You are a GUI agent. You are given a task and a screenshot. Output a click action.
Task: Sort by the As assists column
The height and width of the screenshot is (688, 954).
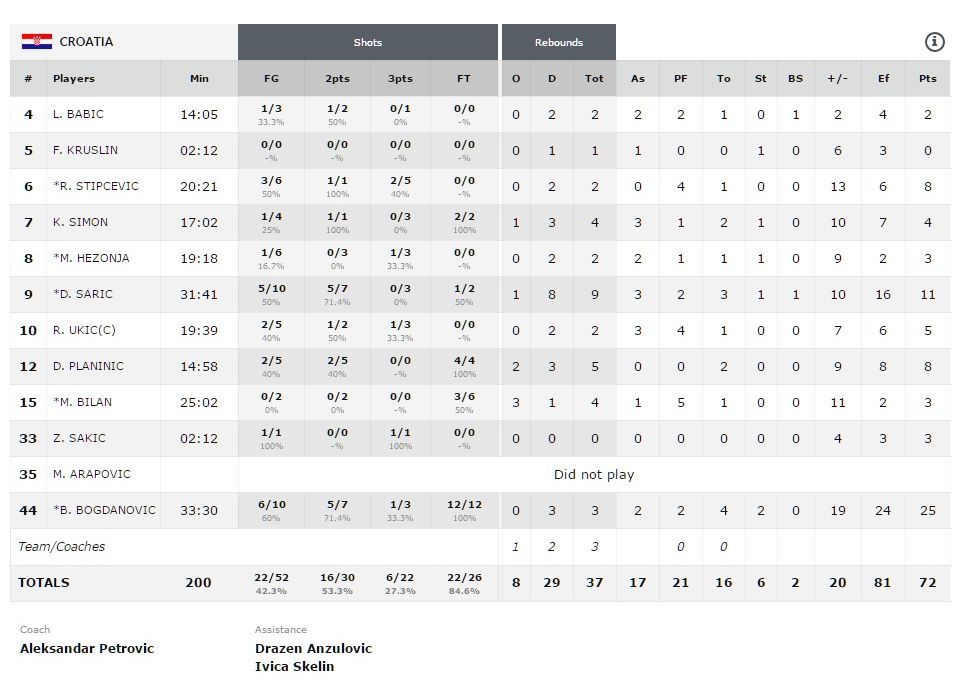coord(637,78)
